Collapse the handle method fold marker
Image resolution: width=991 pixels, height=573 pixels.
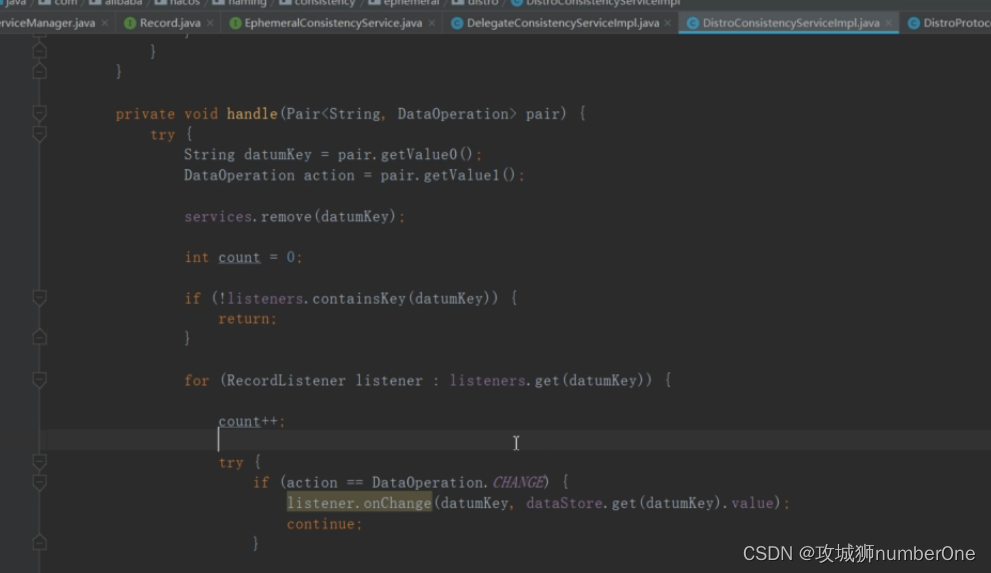tap(39, 114)
